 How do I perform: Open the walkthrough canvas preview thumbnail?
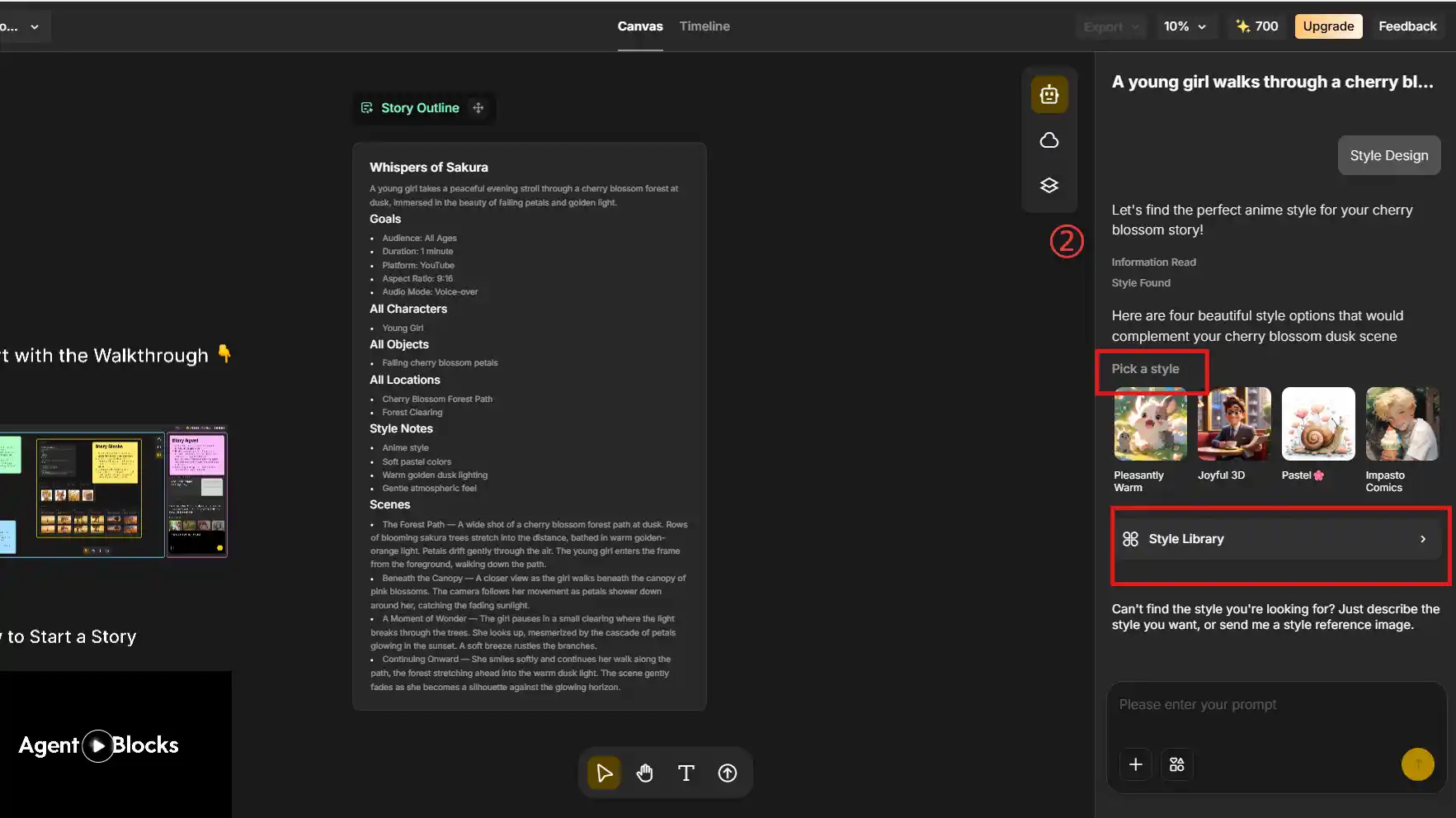[x=113, y=493]
